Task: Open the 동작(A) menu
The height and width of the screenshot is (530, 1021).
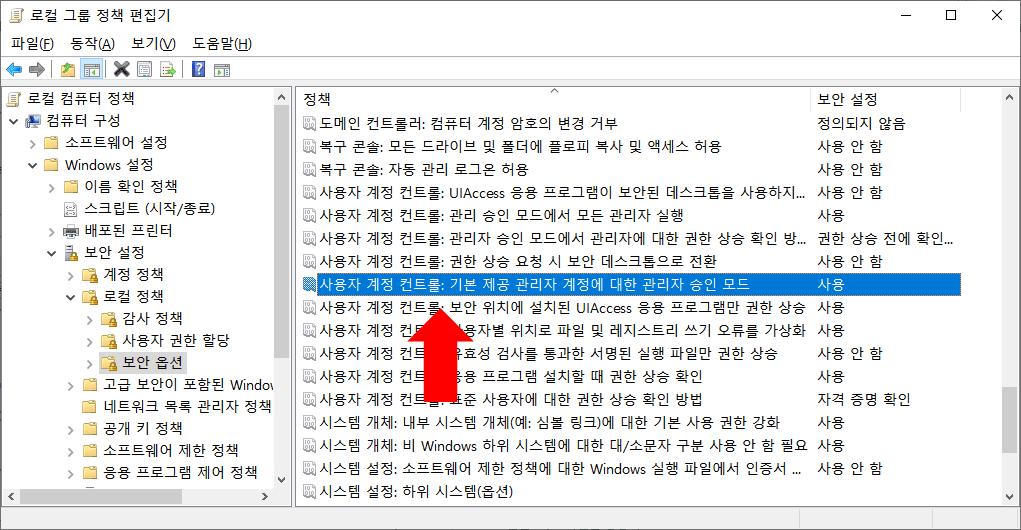Action: click(92, 44)
